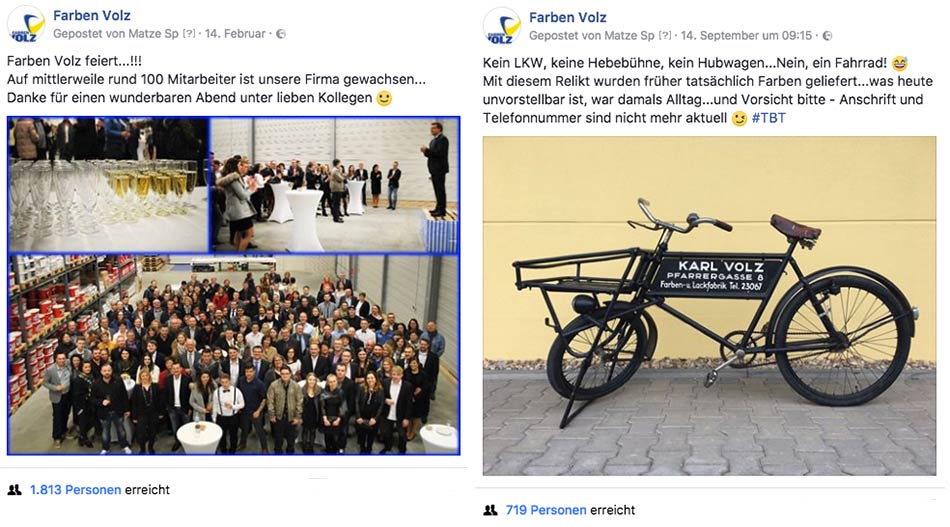Screen dimensions: 950x527
Task: Open the Farben Volz logo in left post
Action: (25, 25)
